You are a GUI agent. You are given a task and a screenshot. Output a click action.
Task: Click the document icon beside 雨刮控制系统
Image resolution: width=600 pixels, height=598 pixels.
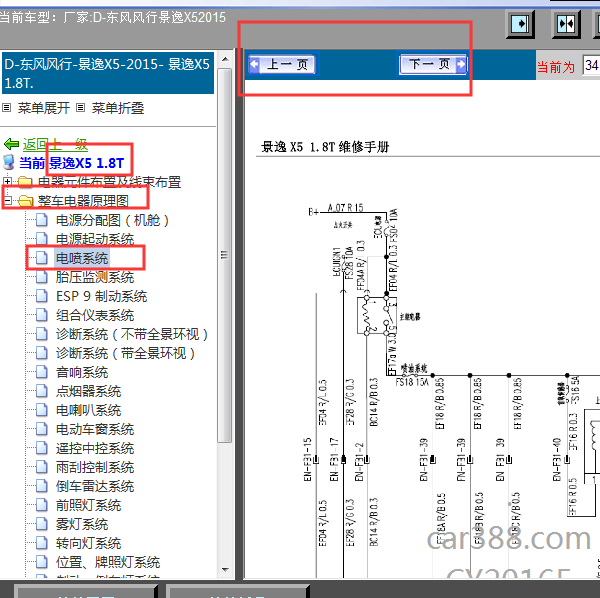click(x=42, y=467)
